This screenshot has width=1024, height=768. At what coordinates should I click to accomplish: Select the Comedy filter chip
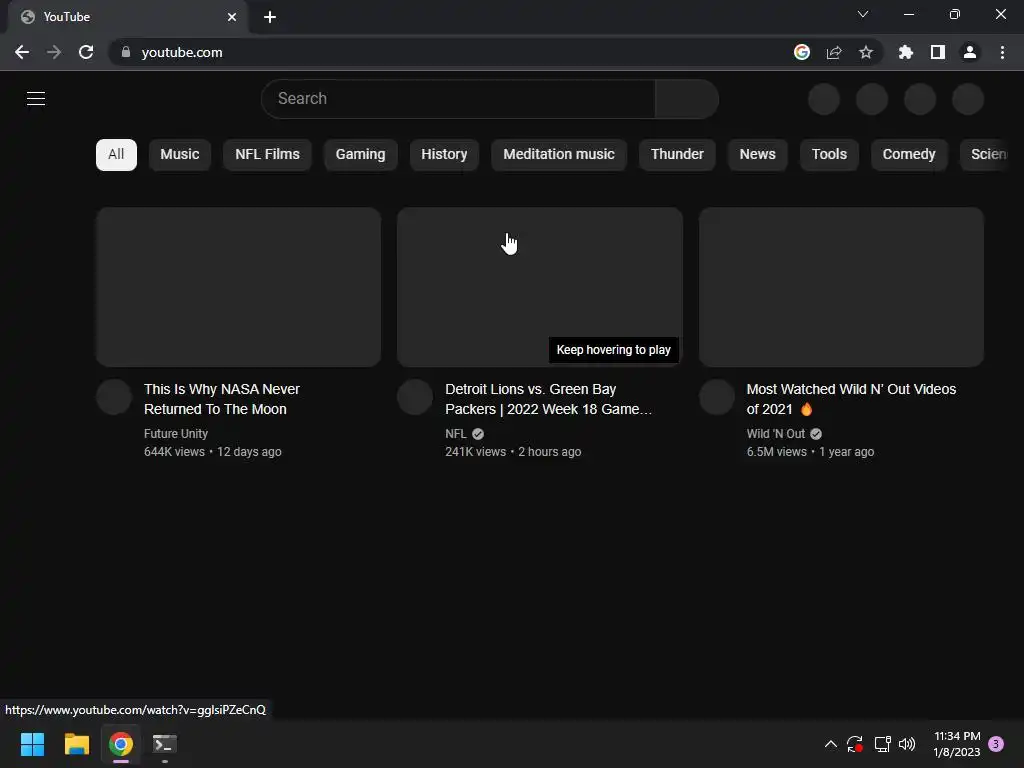[909, 155]
